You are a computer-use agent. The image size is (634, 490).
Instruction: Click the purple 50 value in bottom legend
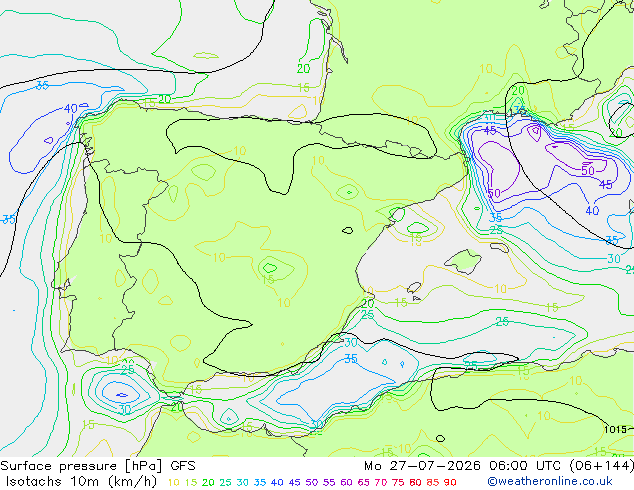click(x=312, y=482)
